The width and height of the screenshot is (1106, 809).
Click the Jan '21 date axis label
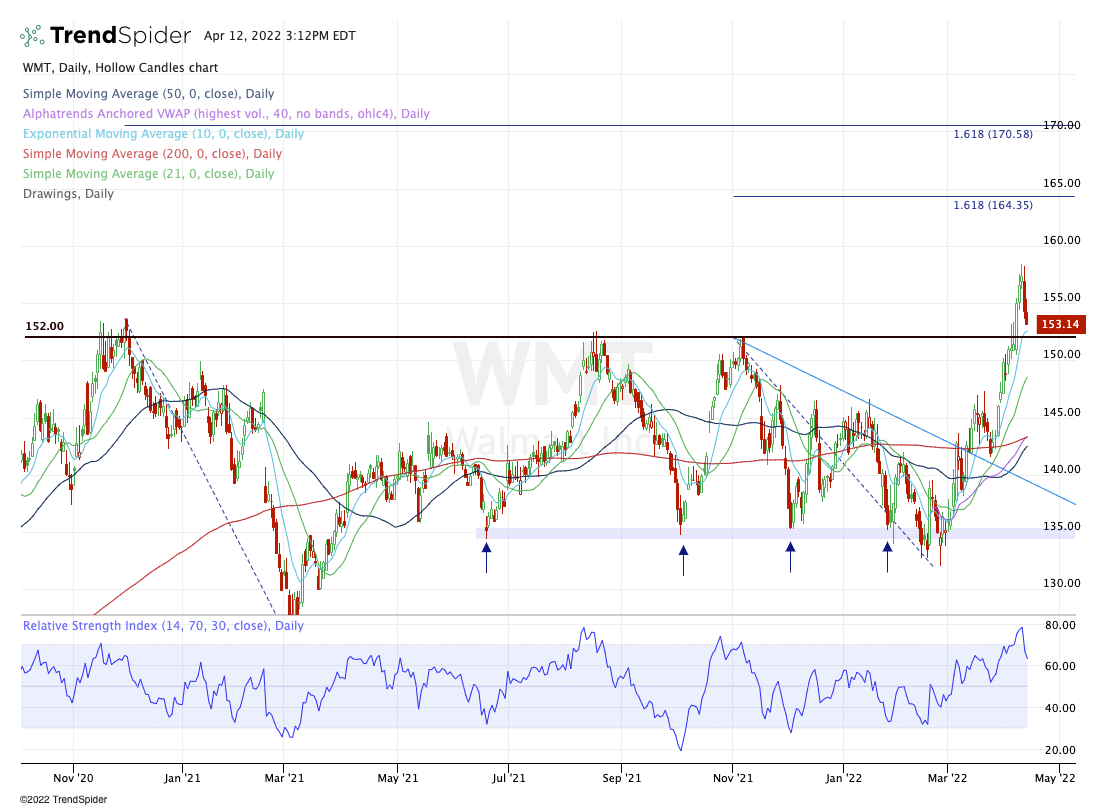182,778
